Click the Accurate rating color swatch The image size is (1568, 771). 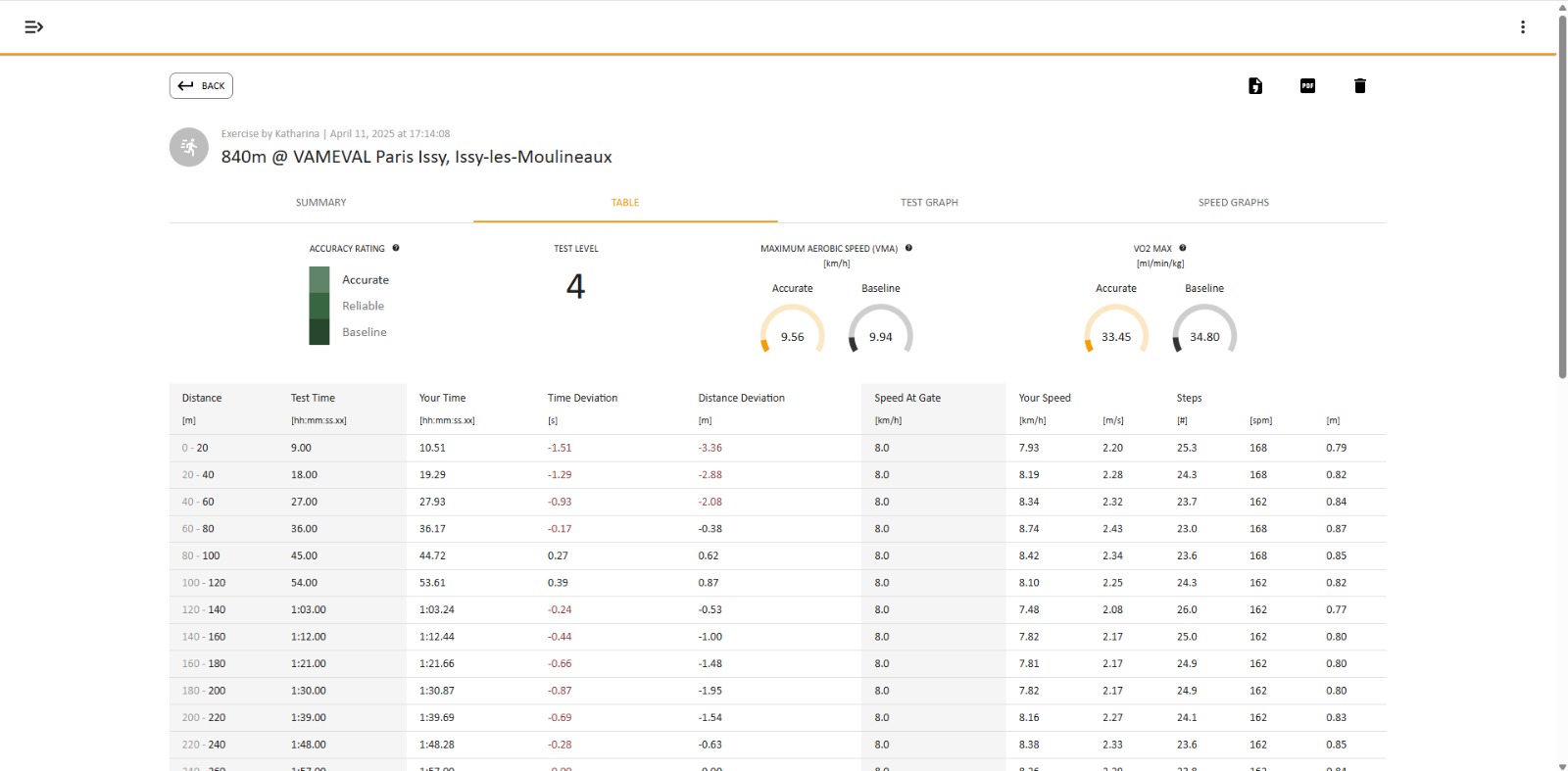point(319,279)
